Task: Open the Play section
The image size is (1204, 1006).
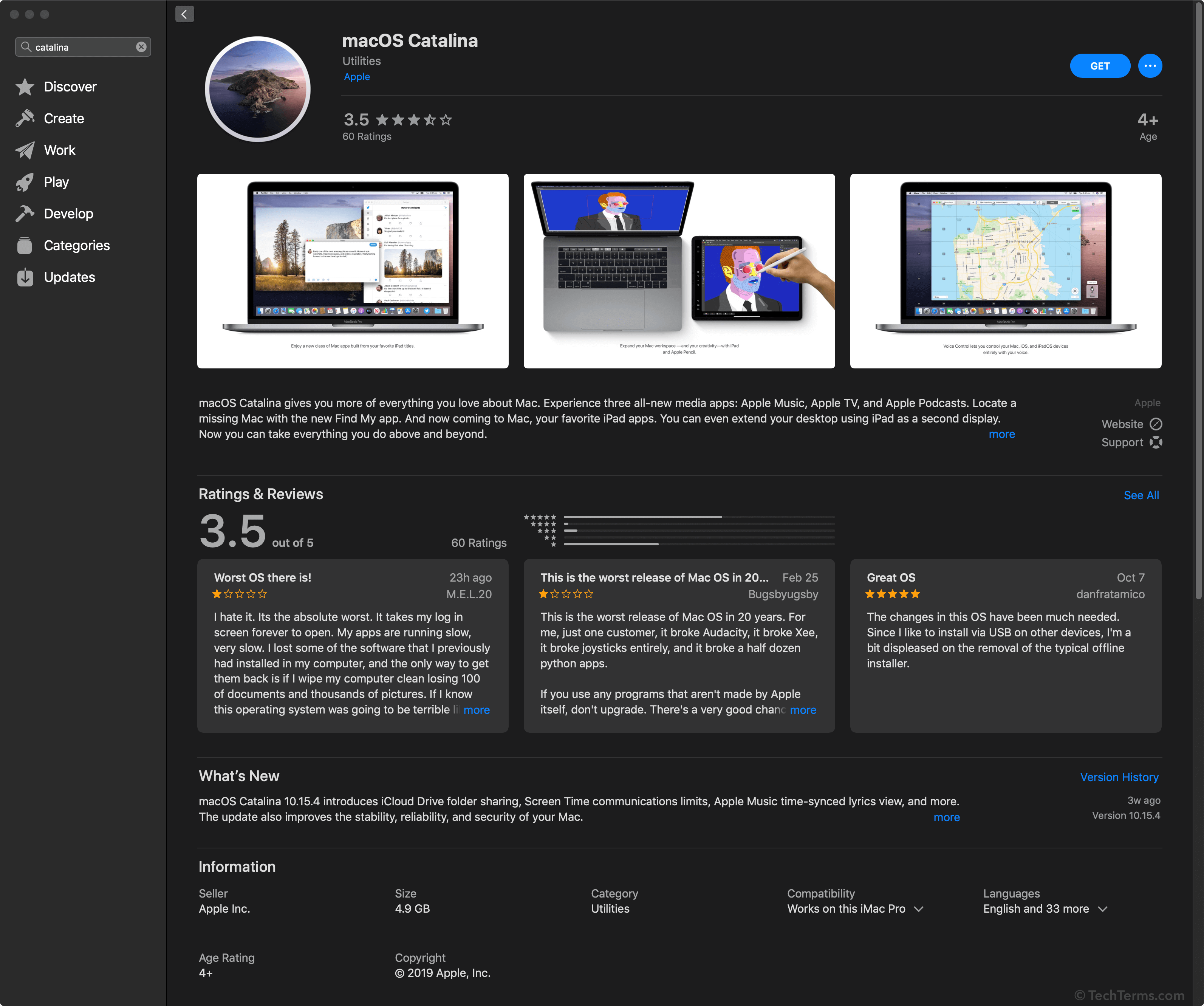Action: [x=56, y=182]
